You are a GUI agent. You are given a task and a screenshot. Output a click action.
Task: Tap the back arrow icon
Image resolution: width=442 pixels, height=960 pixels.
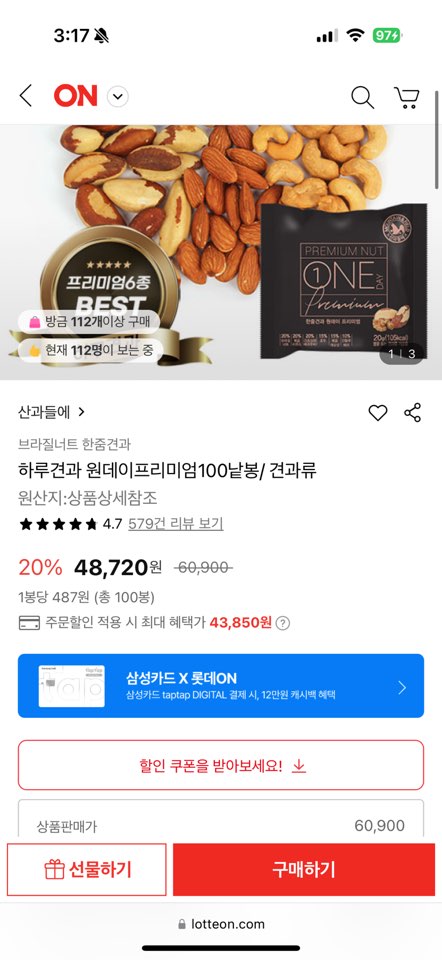pyautogui.click(x=25, y=96)
